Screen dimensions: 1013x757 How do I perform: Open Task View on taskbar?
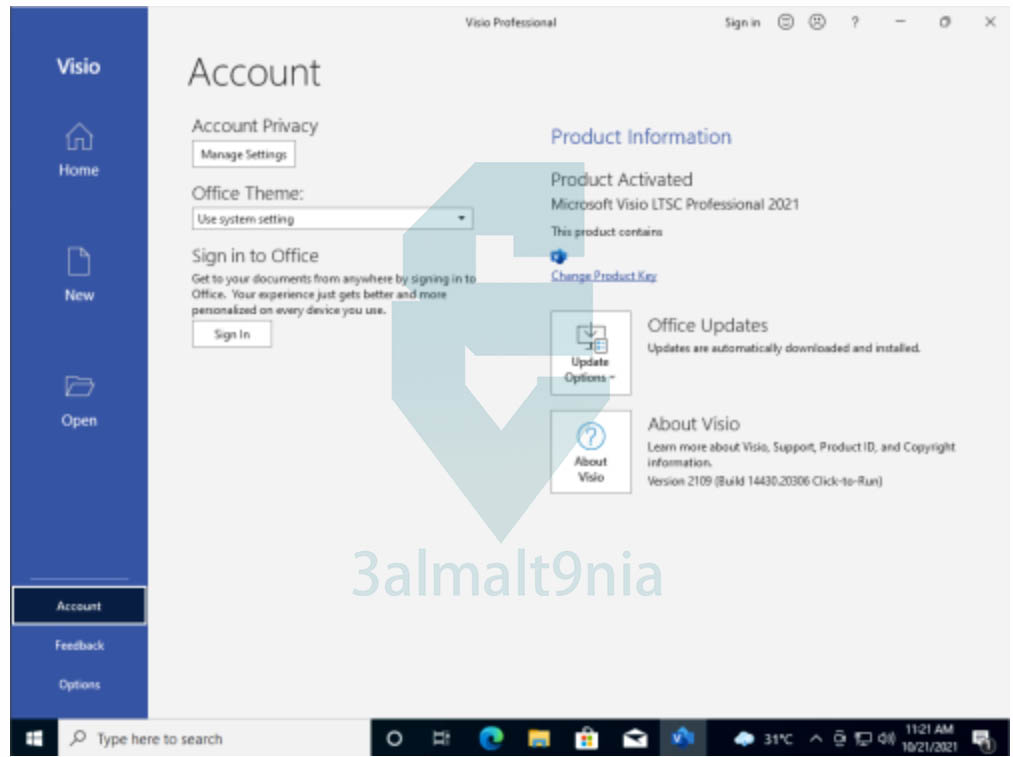pyautogui.click(x=441, y=738)
